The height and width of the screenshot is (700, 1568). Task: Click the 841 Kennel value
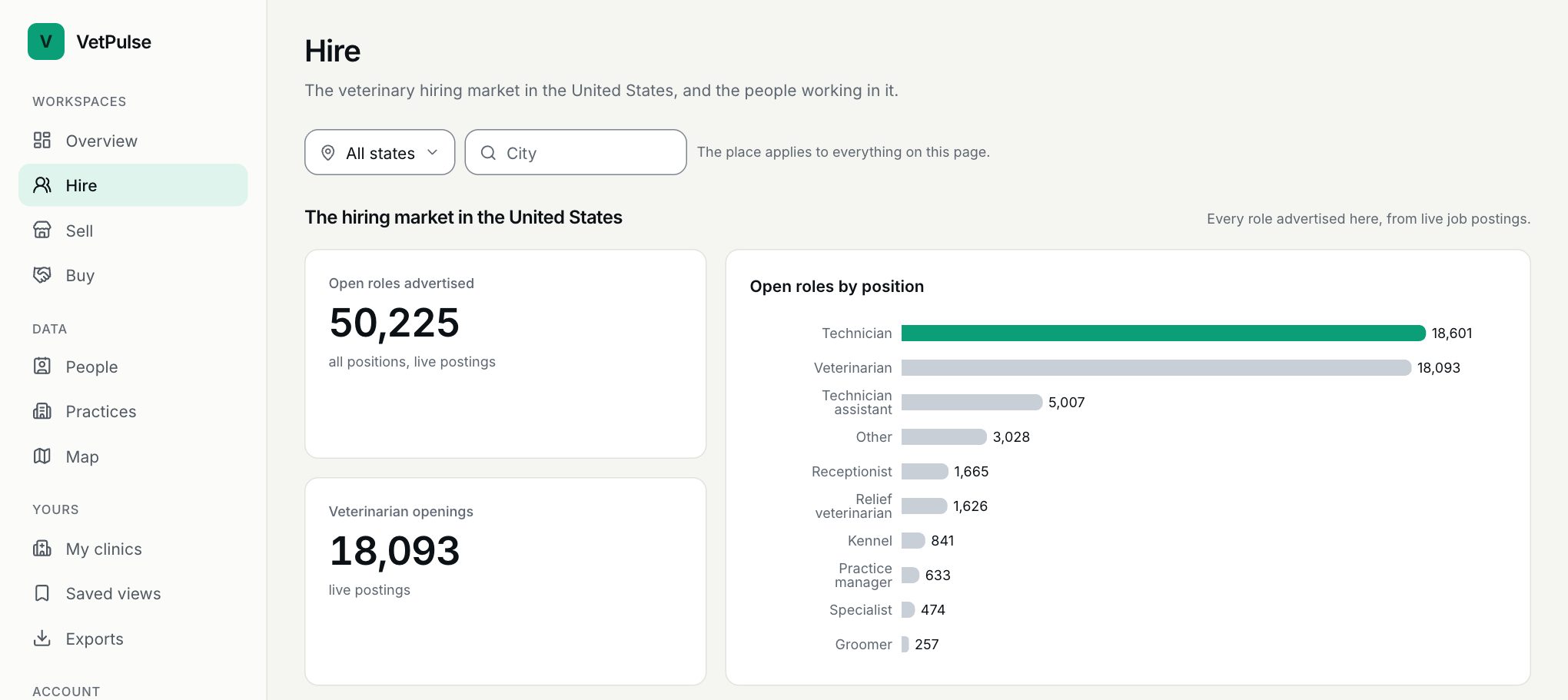(x=942, y=540)
